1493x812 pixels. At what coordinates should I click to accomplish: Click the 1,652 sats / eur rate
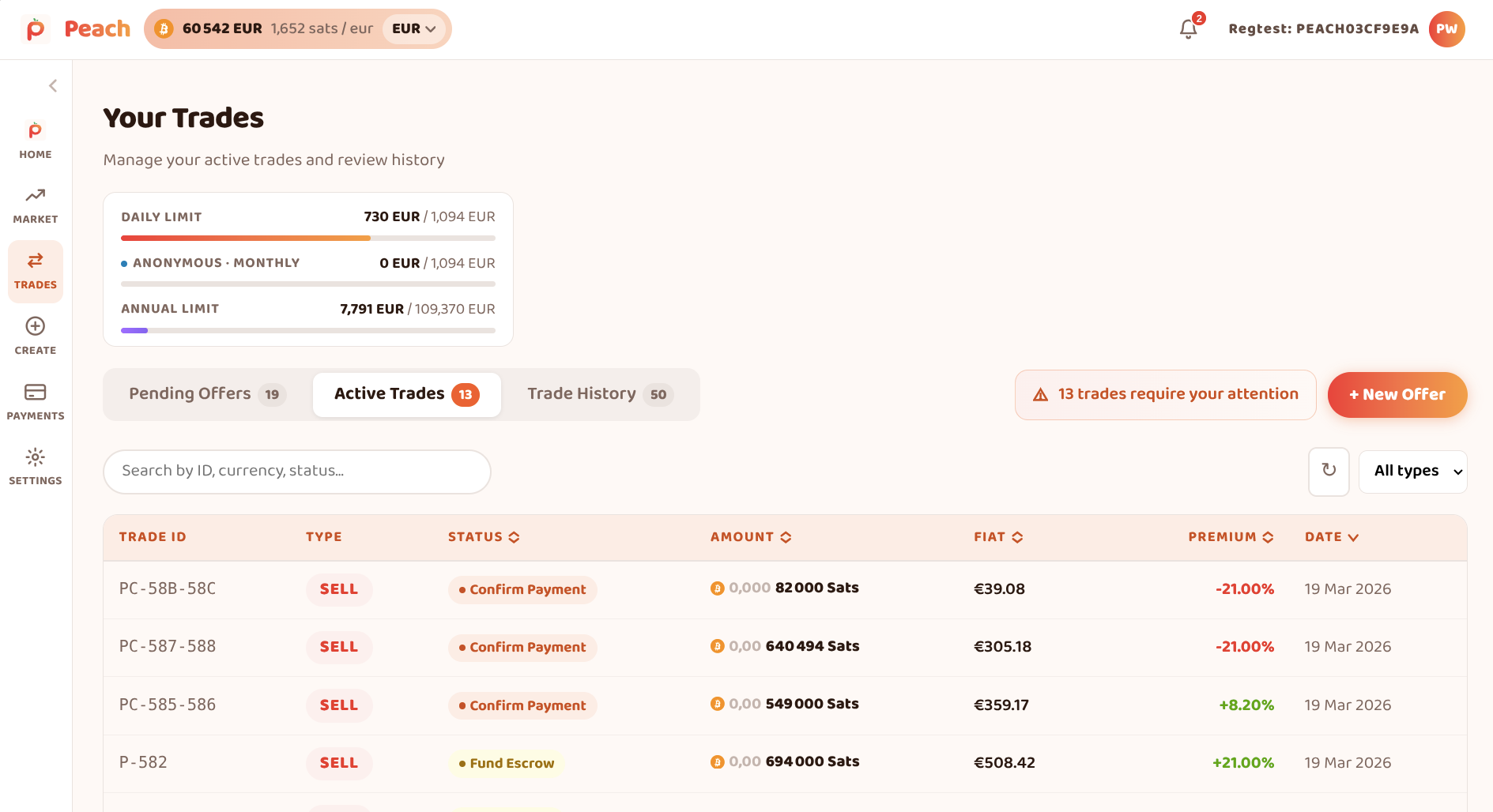[x=322, y=29]
